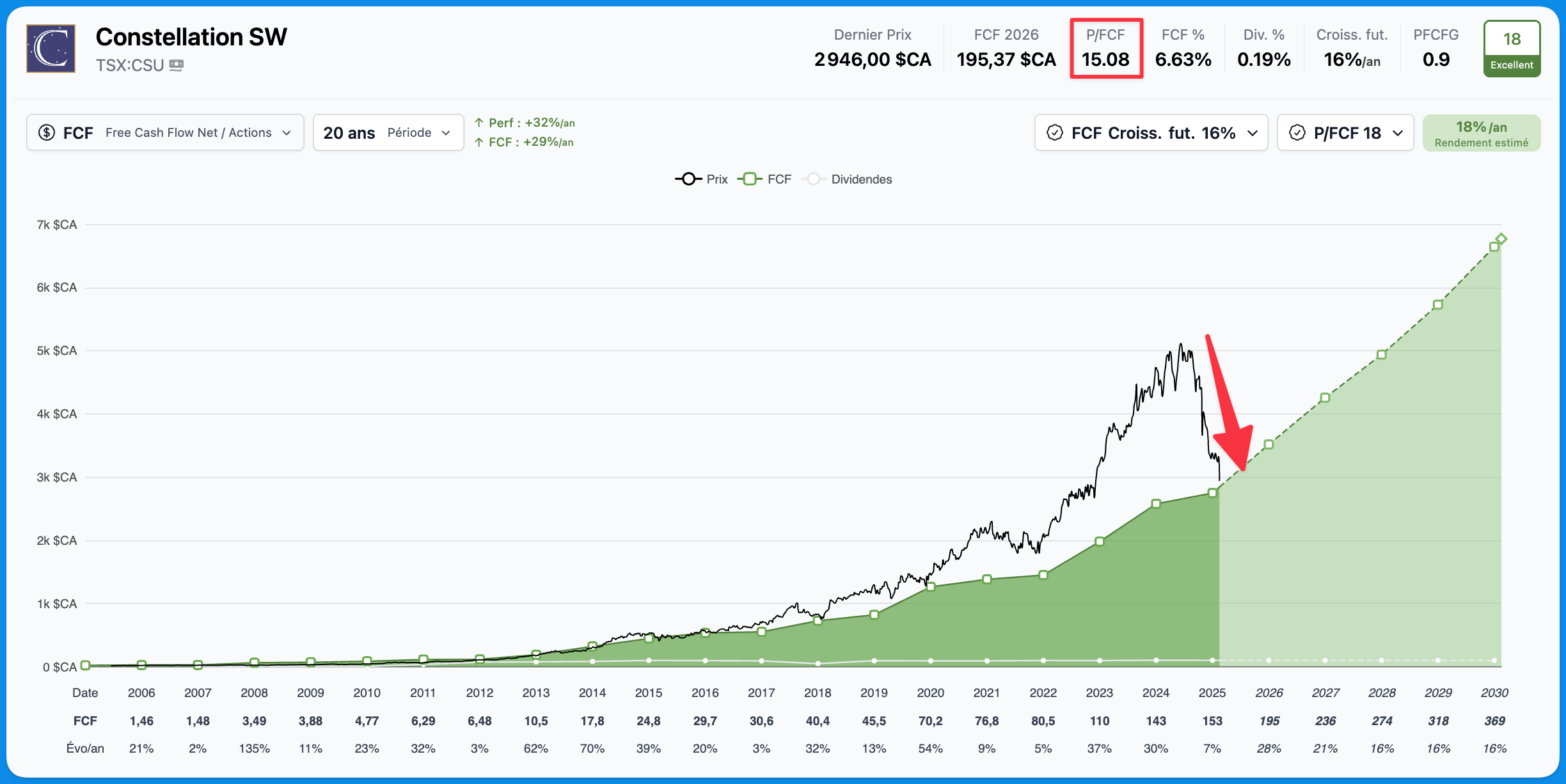Click the up arrow next to Perf +32%/an

pos(478,122)
